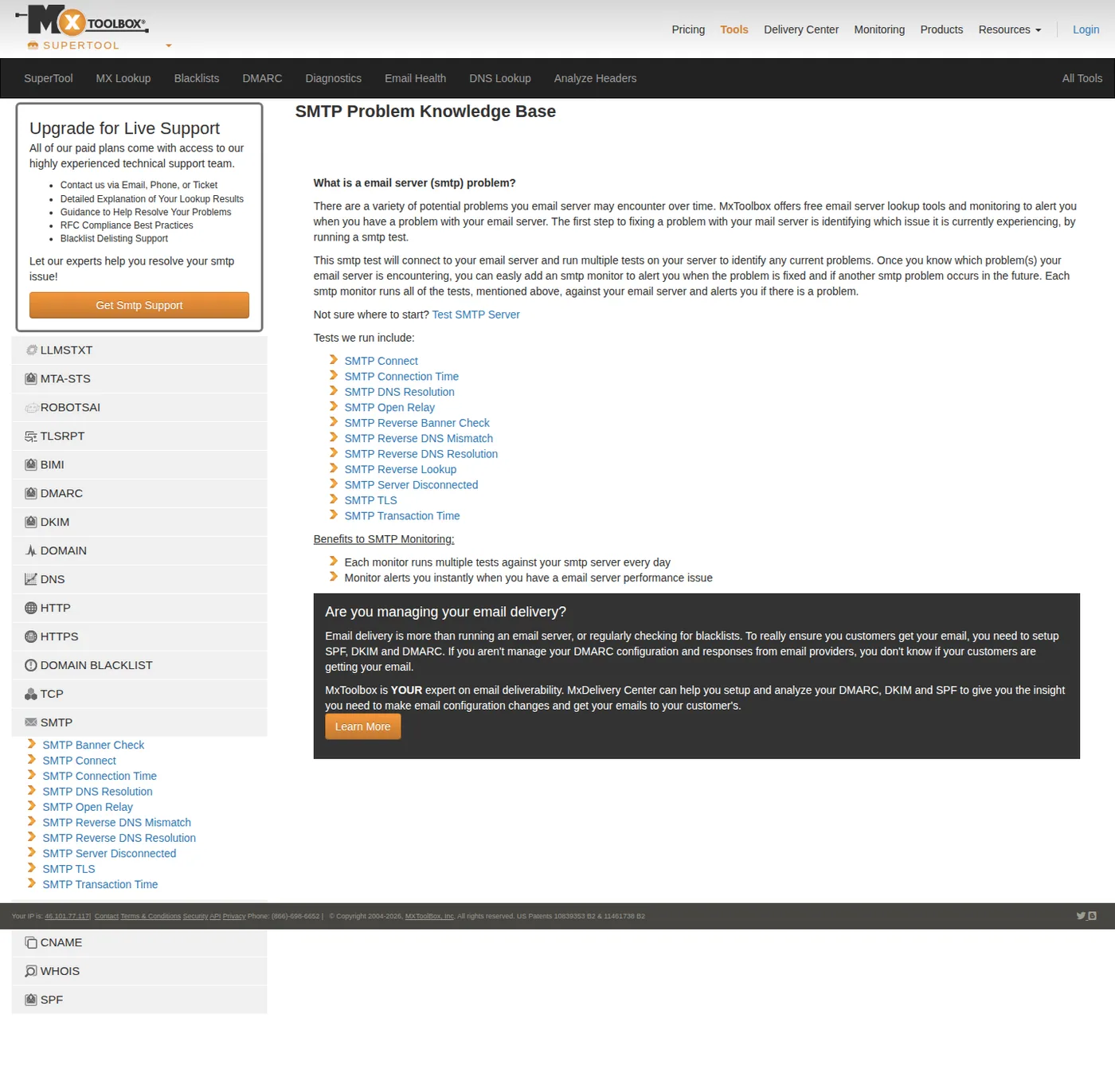Open the SuperTool nav tab
This screenshot has height=1092, width=1115.
click(49, 78)
